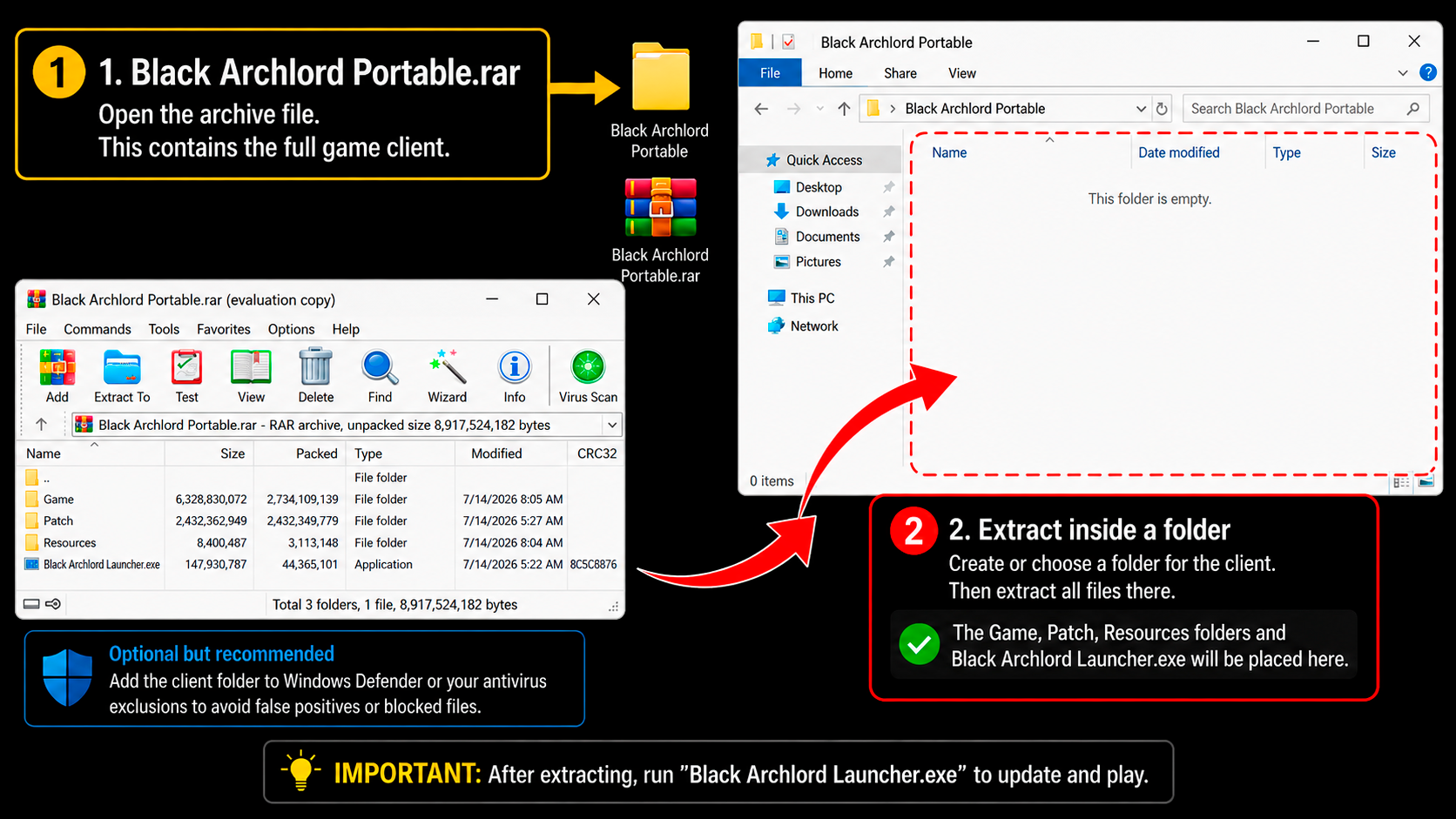Image resolution: width=1456 pixels, height=819 pixels.
Task: Open the Options menu
Action: pos(292,329)
